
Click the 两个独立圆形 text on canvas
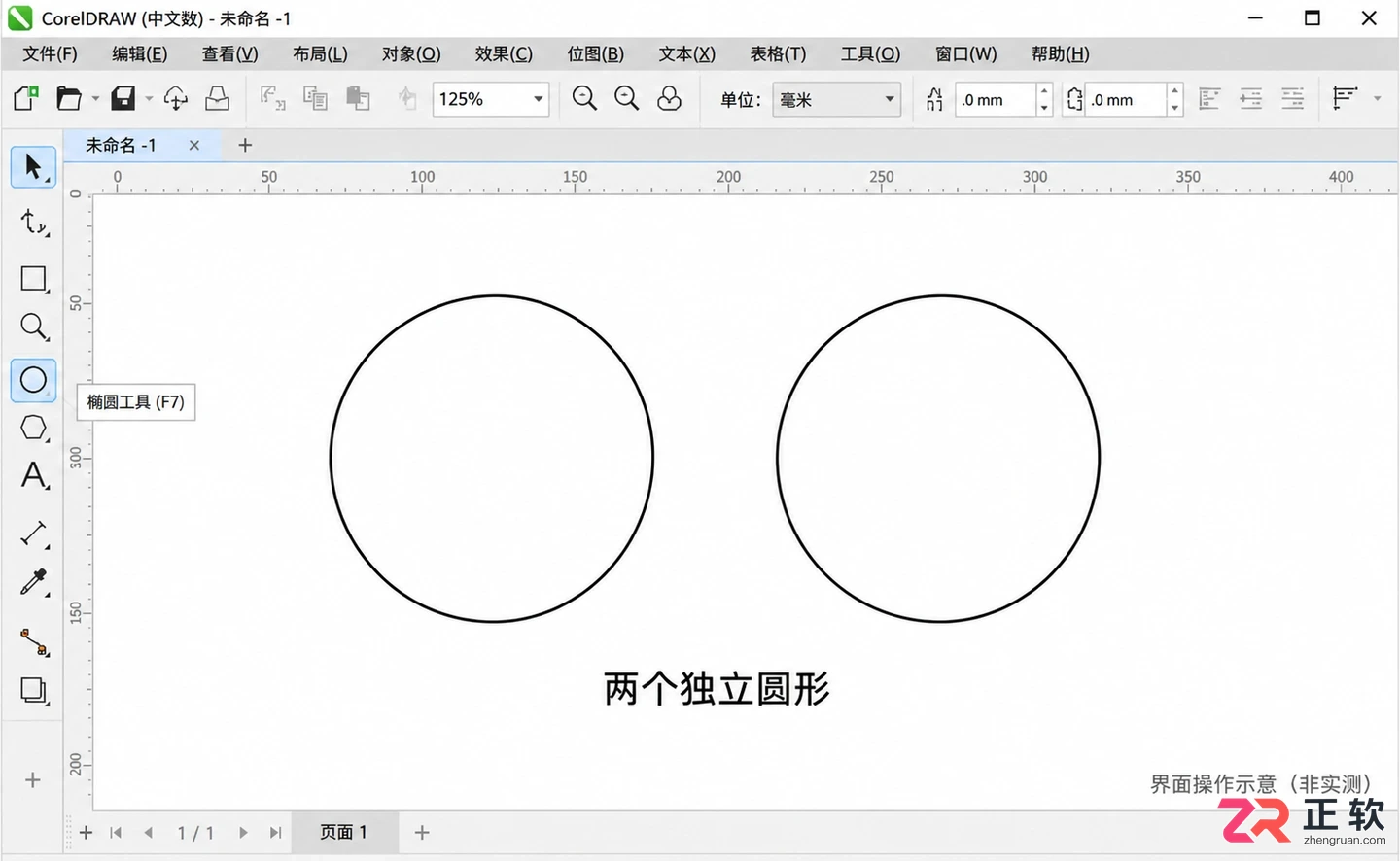point(717,689)
